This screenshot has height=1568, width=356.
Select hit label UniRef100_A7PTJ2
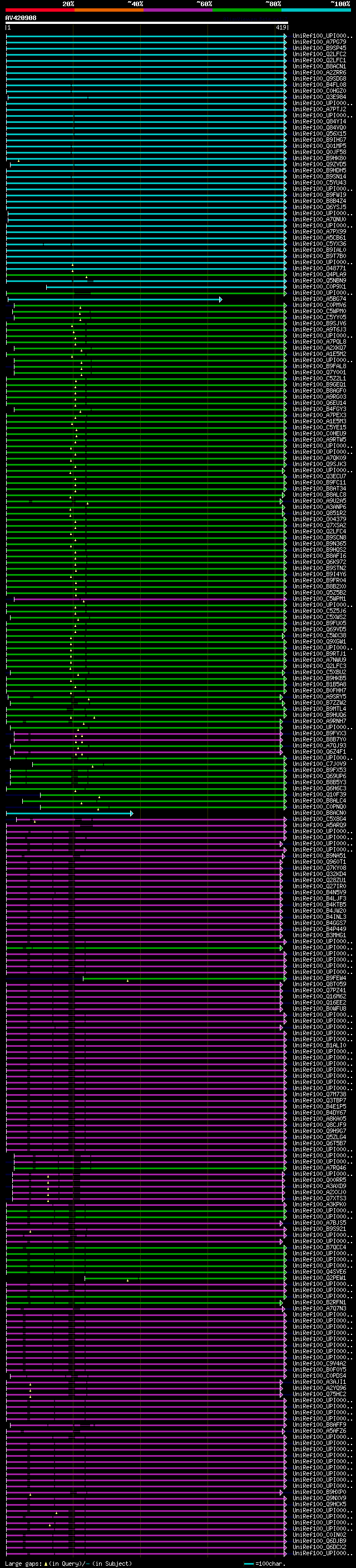click(x=319, y=109)
